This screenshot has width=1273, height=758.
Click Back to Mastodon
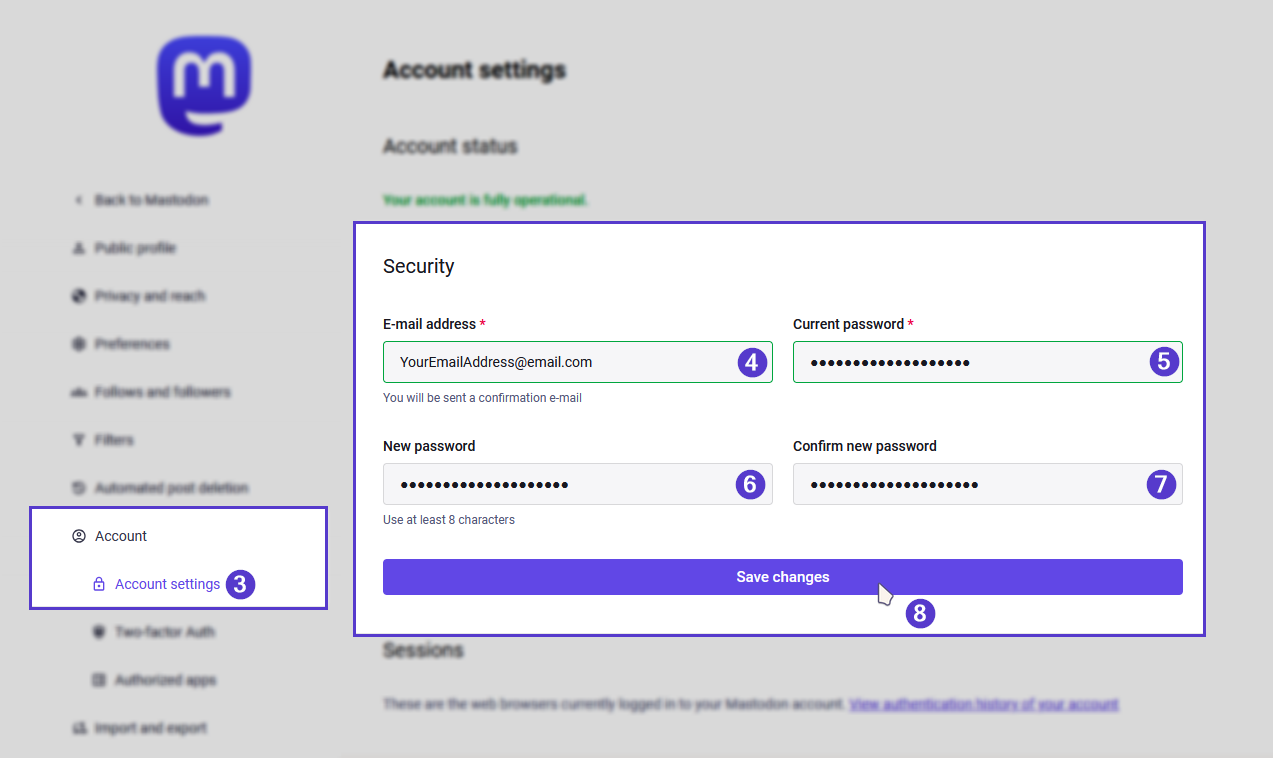pyautogui.click(x=150, y=200)
